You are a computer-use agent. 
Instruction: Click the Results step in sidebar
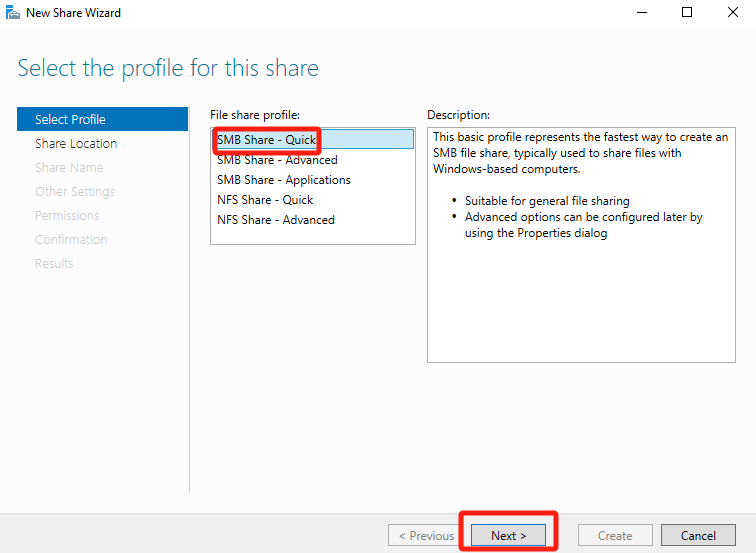point(54,264)
